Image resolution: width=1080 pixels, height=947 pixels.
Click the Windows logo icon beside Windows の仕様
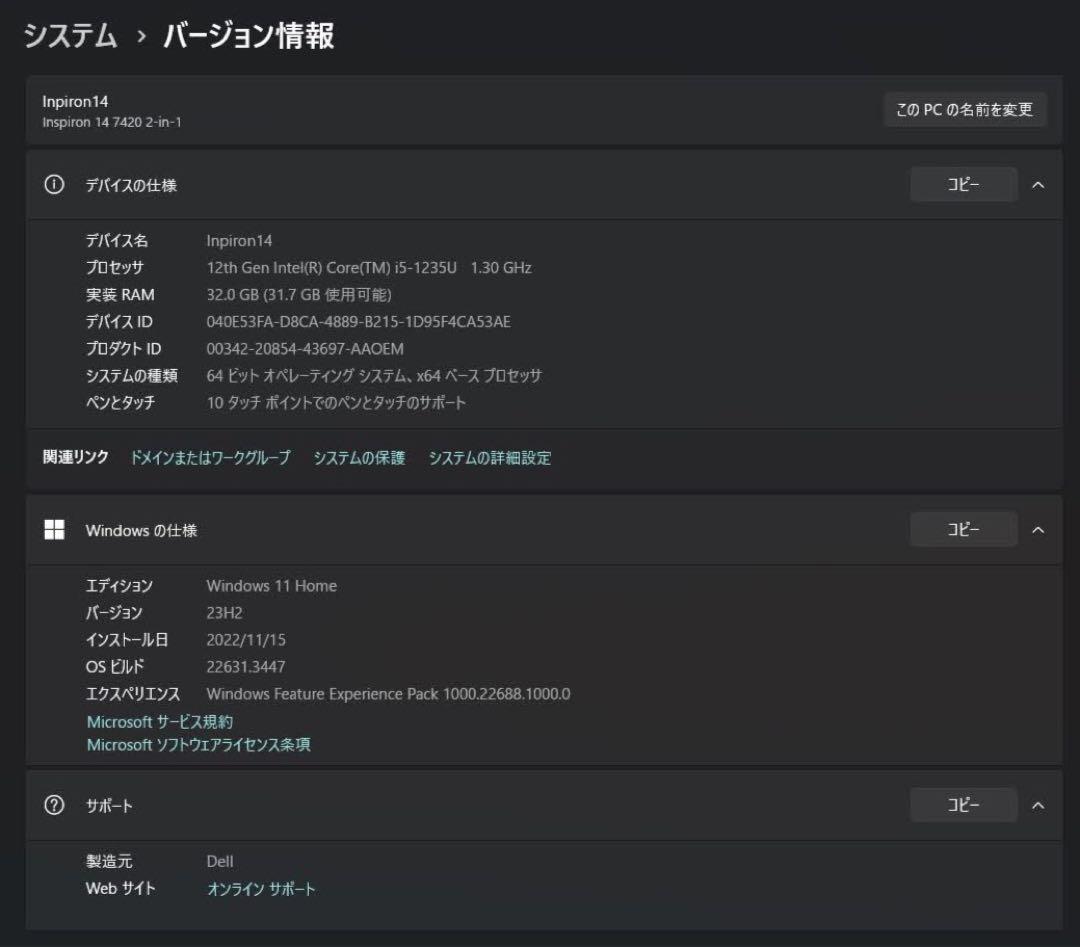click(x=55, y=530)
